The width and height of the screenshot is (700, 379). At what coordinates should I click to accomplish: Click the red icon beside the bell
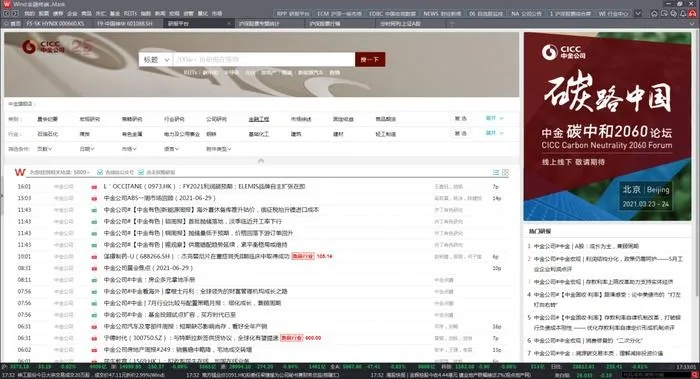tap(692, 13)
